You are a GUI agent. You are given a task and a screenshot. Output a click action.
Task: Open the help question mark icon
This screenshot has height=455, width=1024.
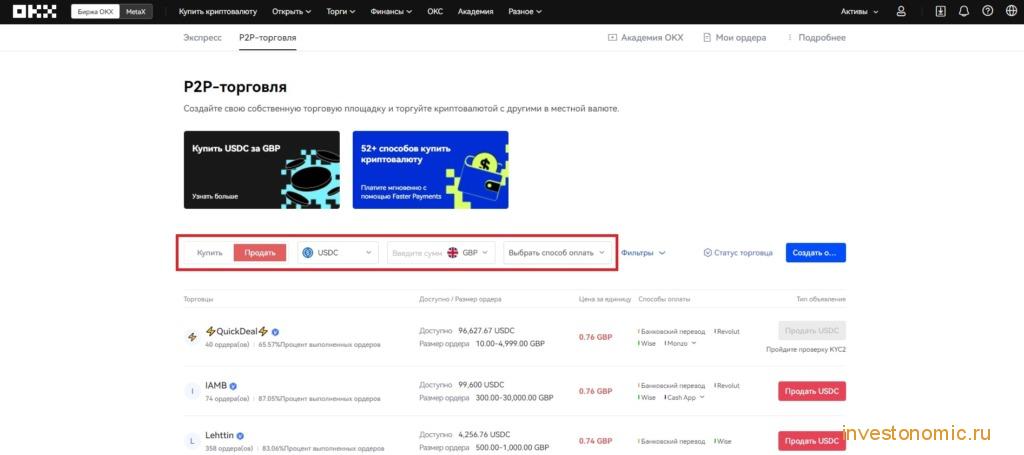987,11
